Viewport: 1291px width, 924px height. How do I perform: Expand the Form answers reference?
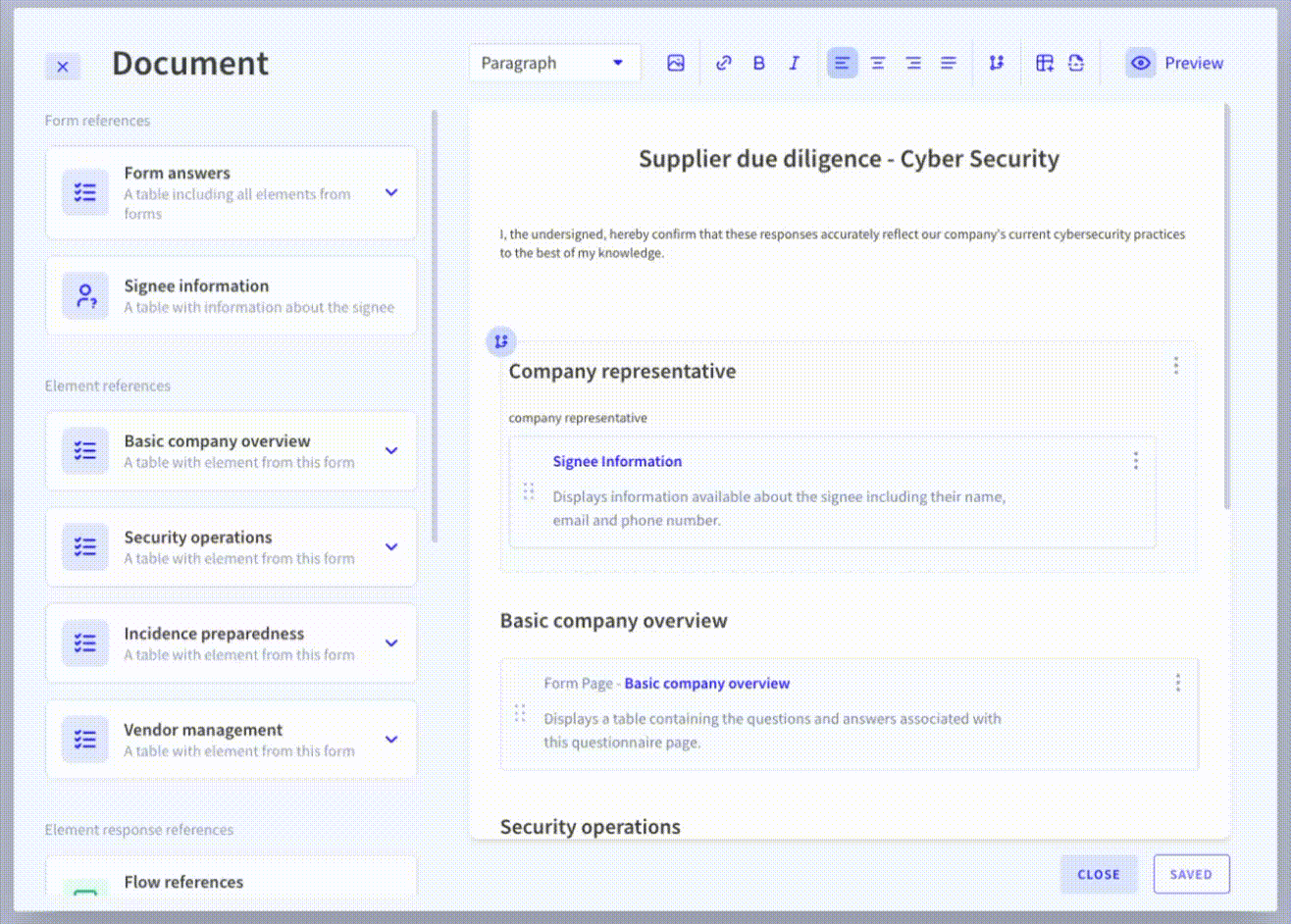391,193
